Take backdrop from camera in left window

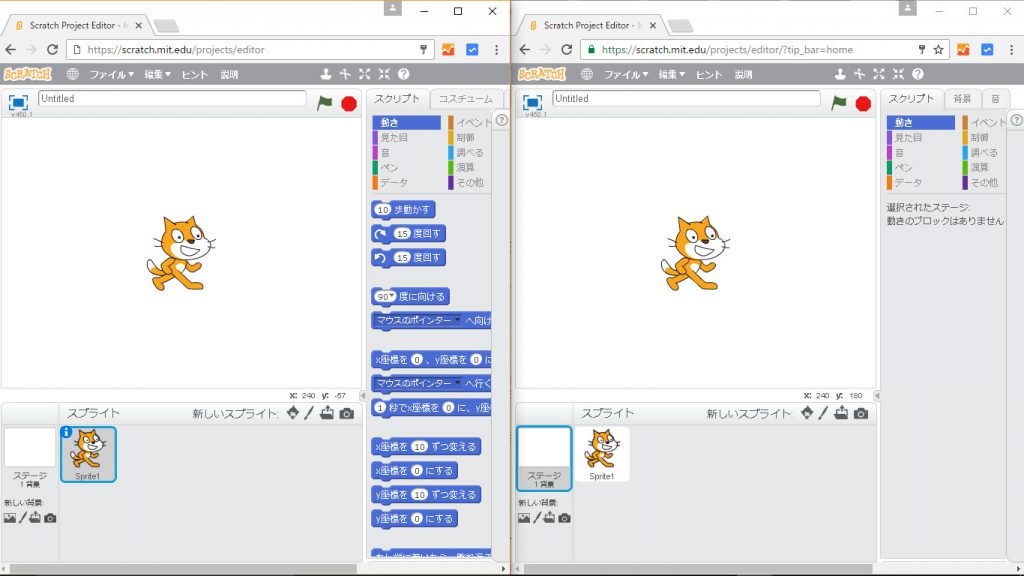click(50, 518)
